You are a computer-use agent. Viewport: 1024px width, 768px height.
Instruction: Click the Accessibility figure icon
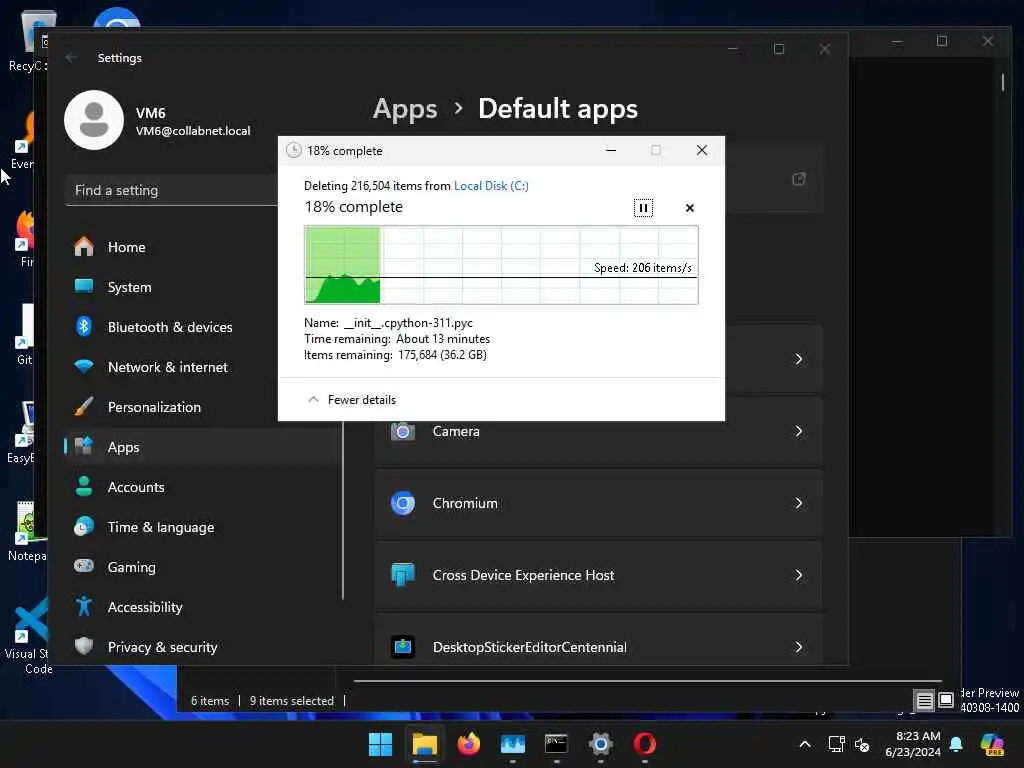84,606
